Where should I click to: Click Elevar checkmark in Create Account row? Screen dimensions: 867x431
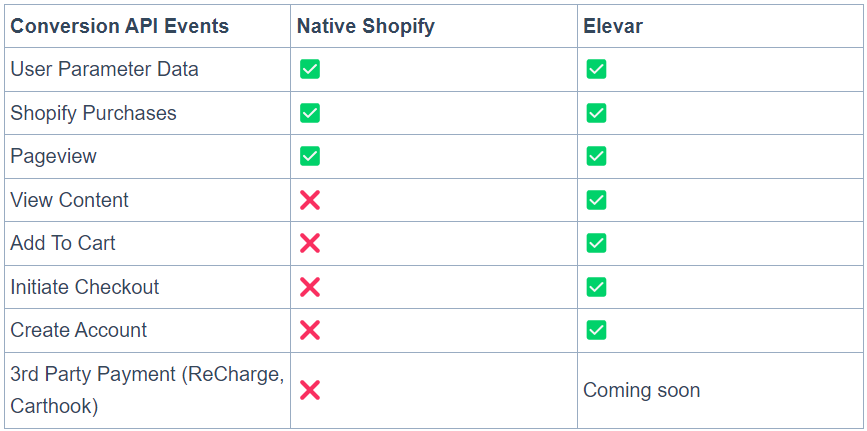[x=596, y=330]
